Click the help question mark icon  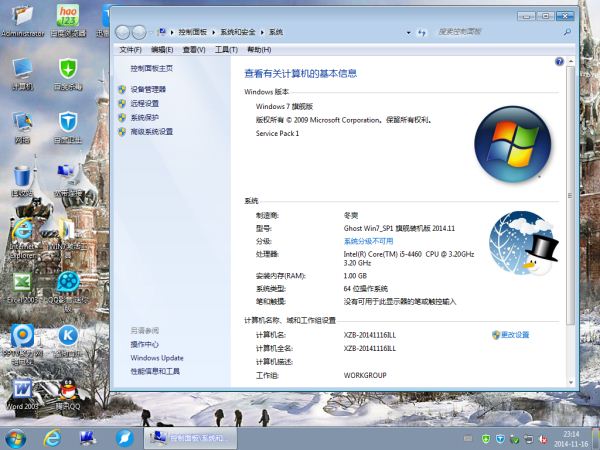559,62
